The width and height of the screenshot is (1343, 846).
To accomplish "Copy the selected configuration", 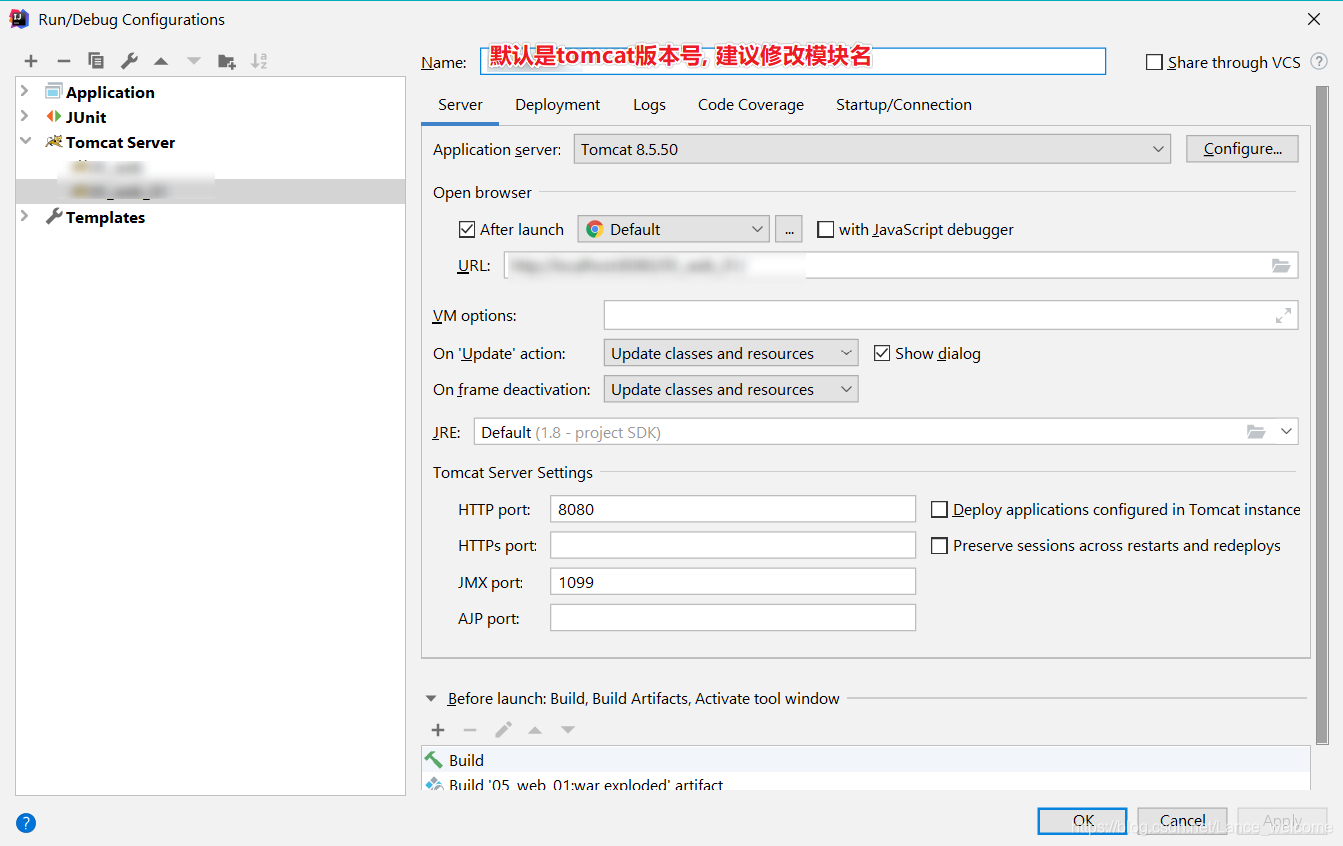I will [x=96, y=61].
